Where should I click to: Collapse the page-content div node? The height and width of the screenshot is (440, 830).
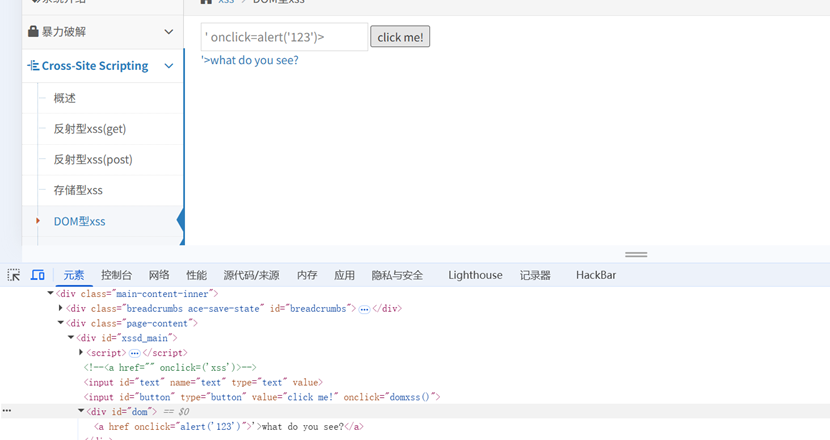(60, 322)
